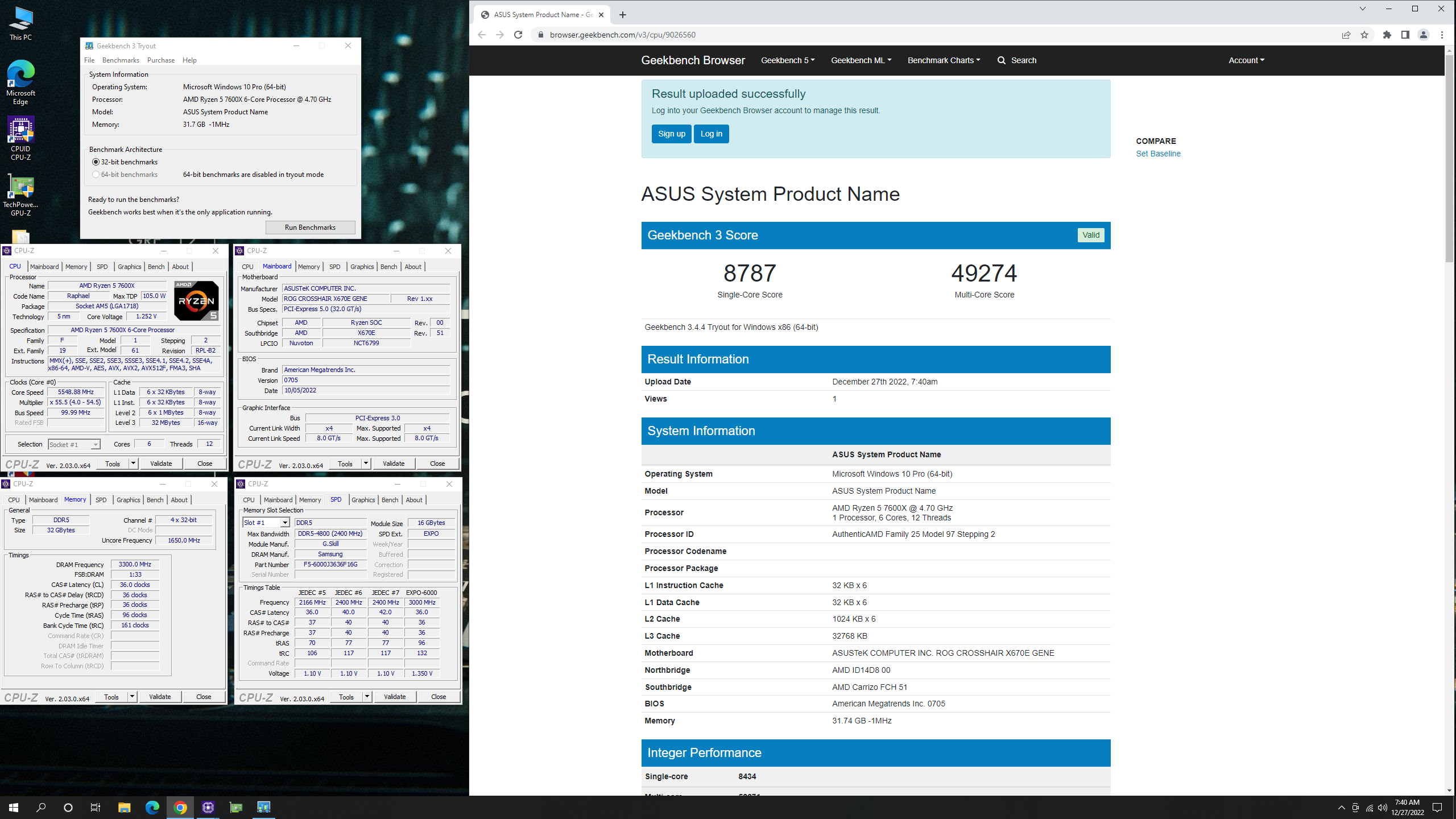Click Log in button
Screen dimensions: 1456x819
tap(711, 134)
